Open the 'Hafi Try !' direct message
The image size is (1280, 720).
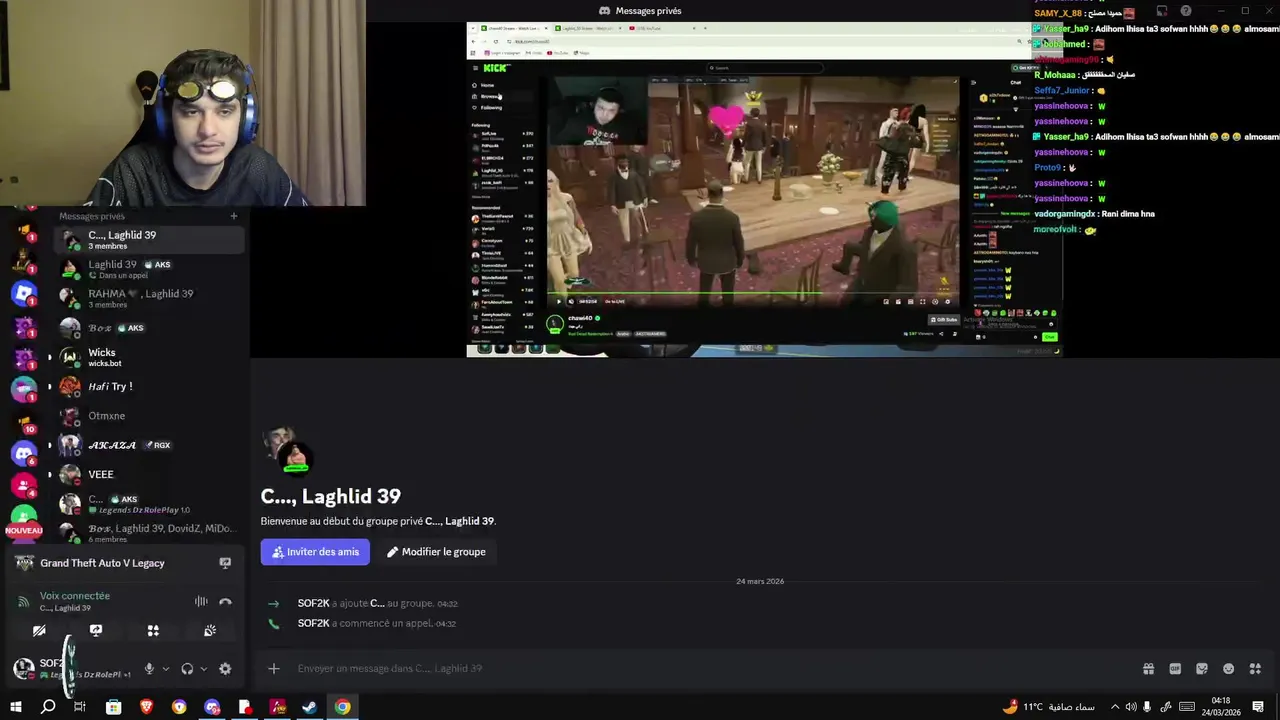coord(150,386)
